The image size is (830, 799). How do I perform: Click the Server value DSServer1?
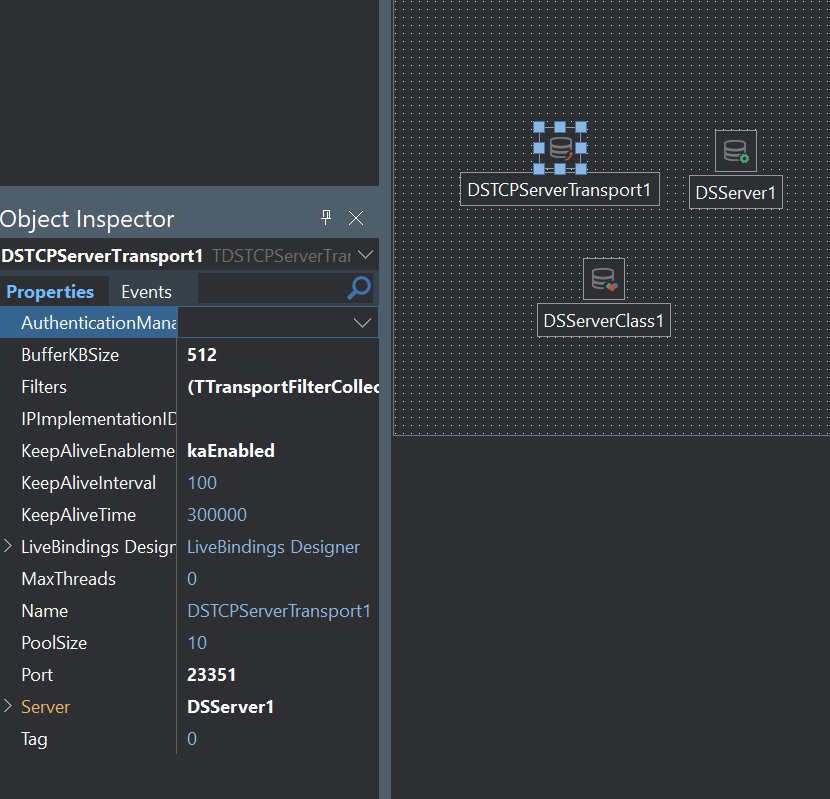click(x=230, y=707)
